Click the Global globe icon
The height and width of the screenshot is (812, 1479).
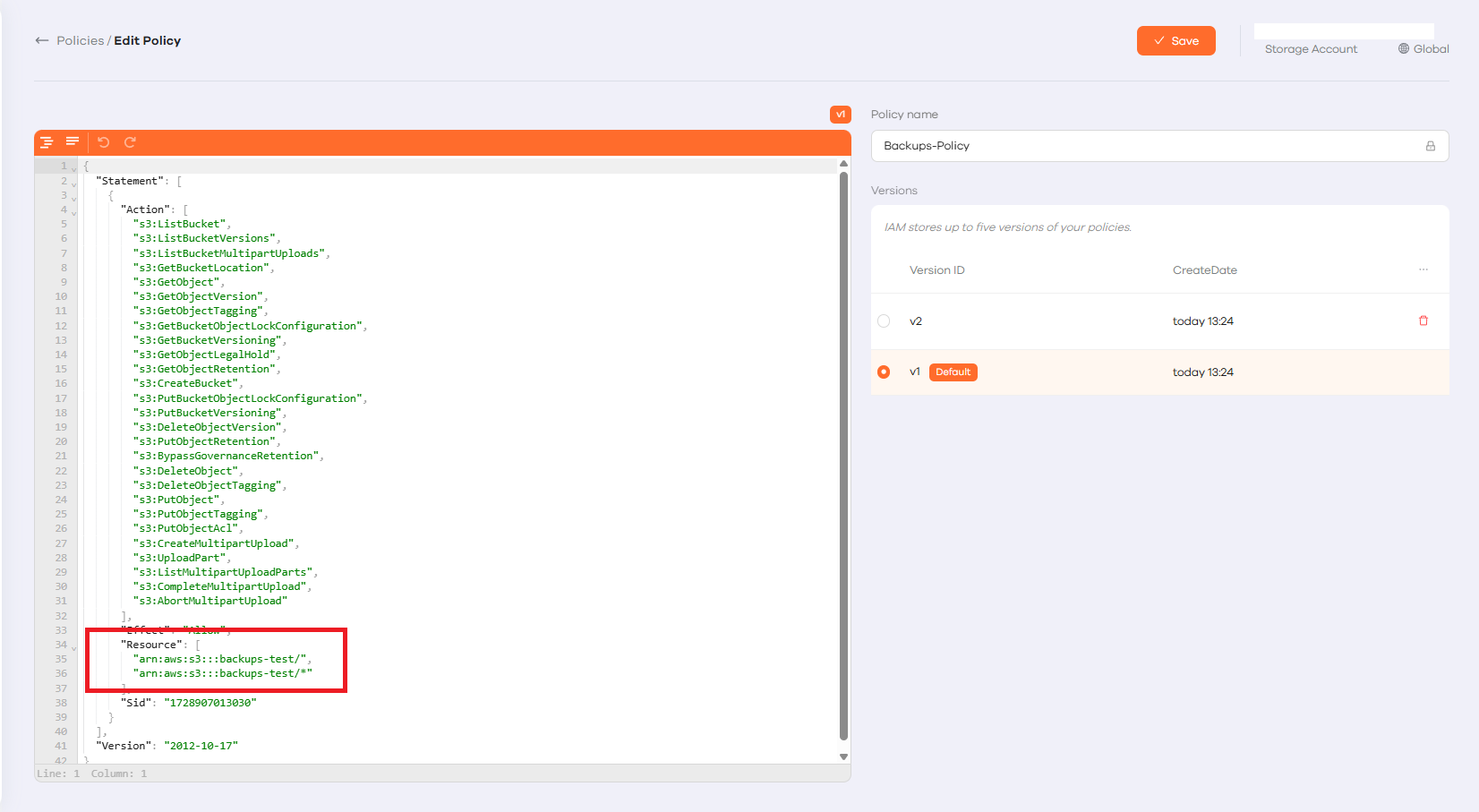[1404, 49]
